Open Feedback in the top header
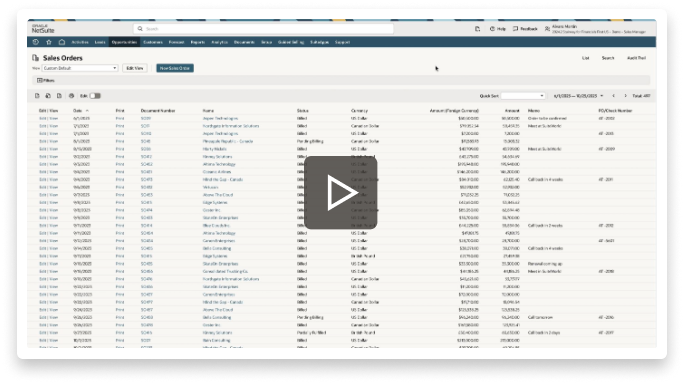 525,29
